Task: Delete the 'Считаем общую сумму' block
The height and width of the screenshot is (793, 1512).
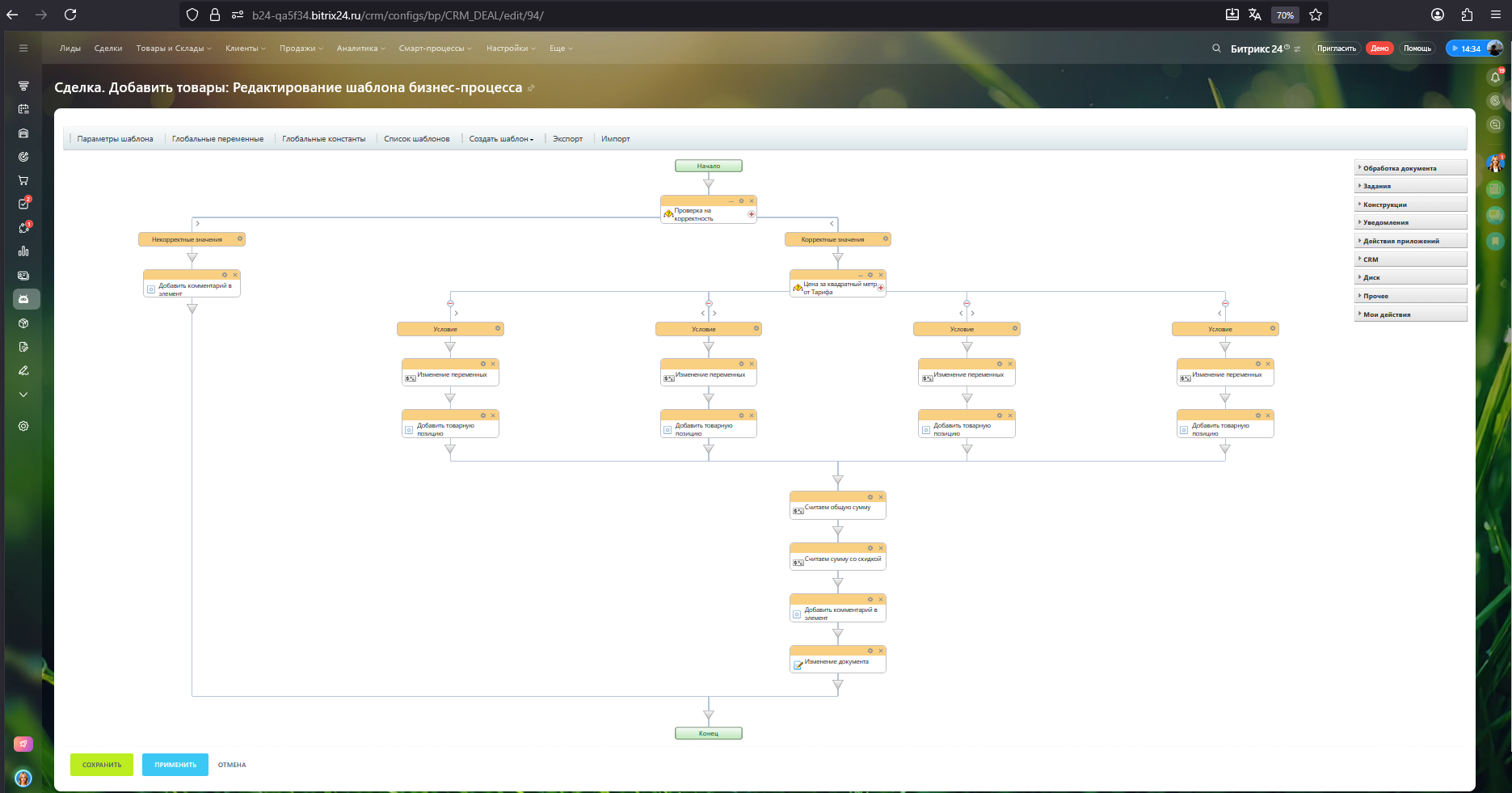Action: pyautogui.click(x=881, y=497)
